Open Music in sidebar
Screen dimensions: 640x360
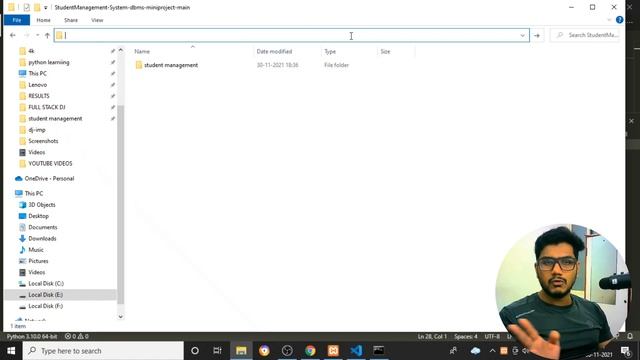[36, 250]
